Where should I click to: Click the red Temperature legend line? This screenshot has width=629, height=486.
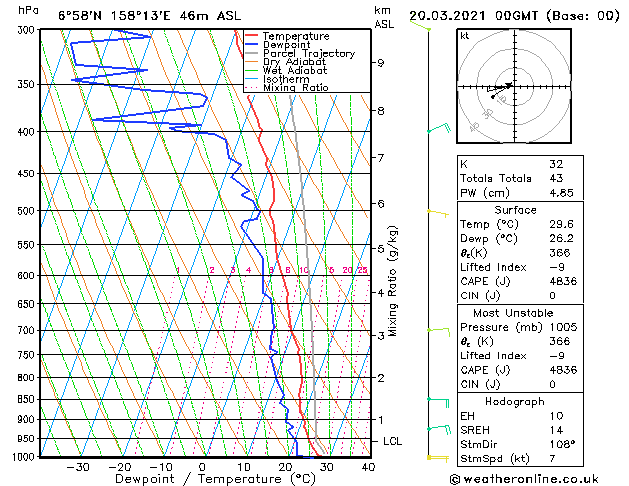tap(251, 35)
